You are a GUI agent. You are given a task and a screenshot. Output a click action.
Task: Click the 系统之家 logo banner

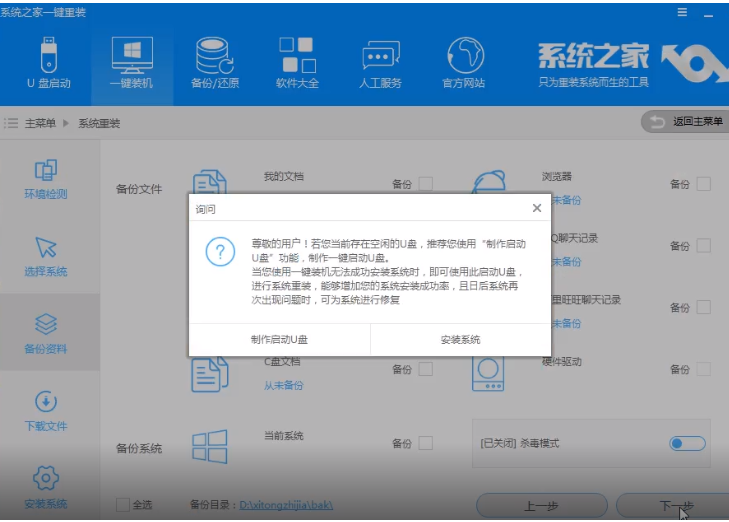click(x=632, y=64)
